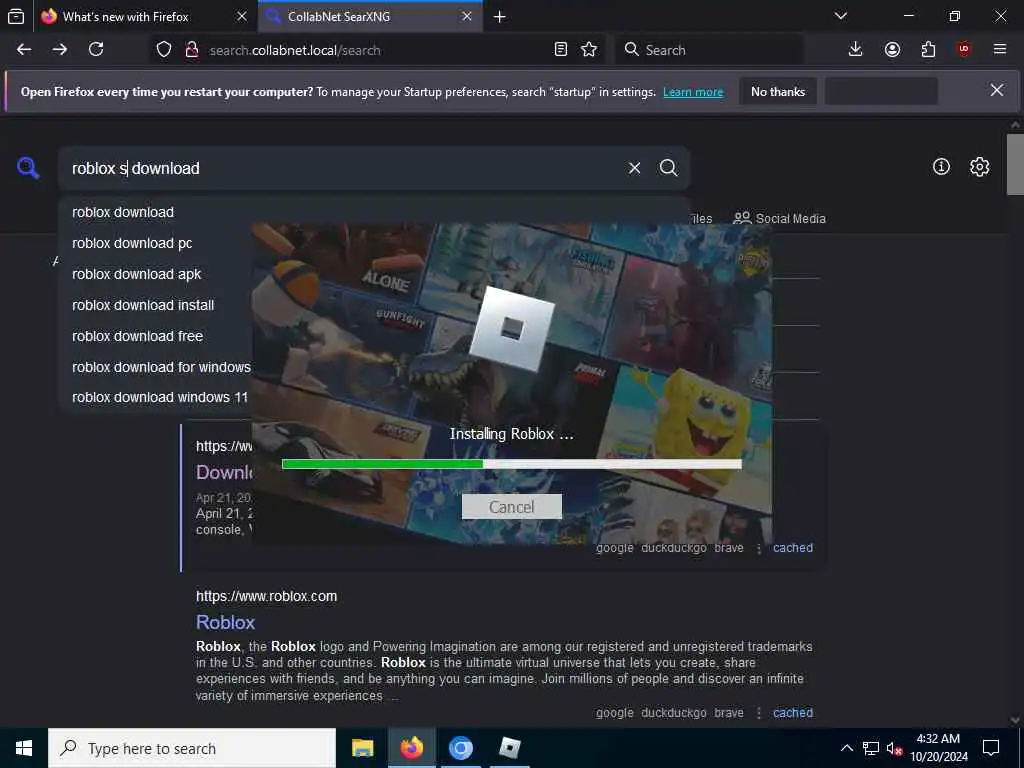Open the SearXNG about info icon

coord(941,167)
